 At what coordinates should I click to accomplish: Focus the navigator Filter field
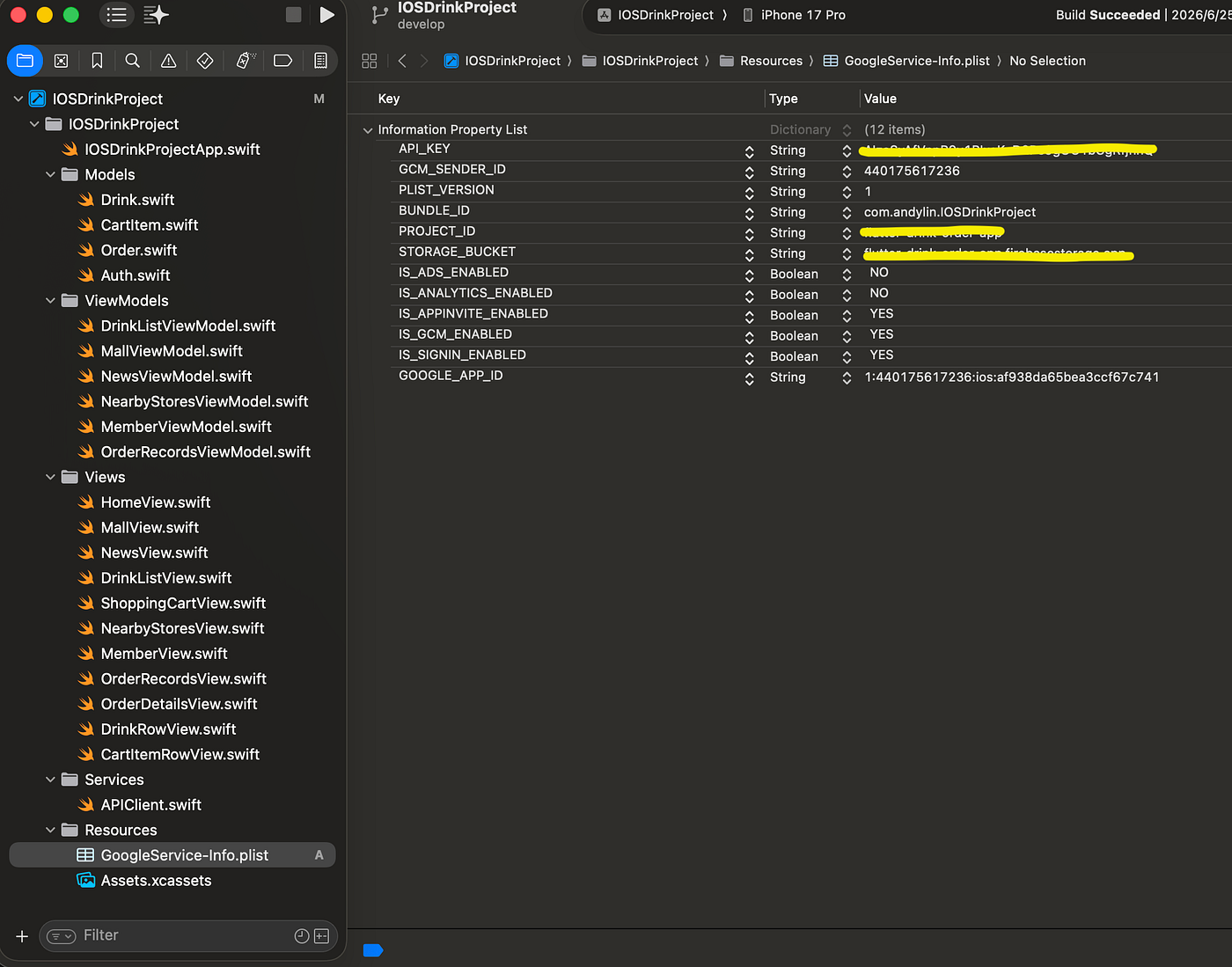(x=187, y=935)
